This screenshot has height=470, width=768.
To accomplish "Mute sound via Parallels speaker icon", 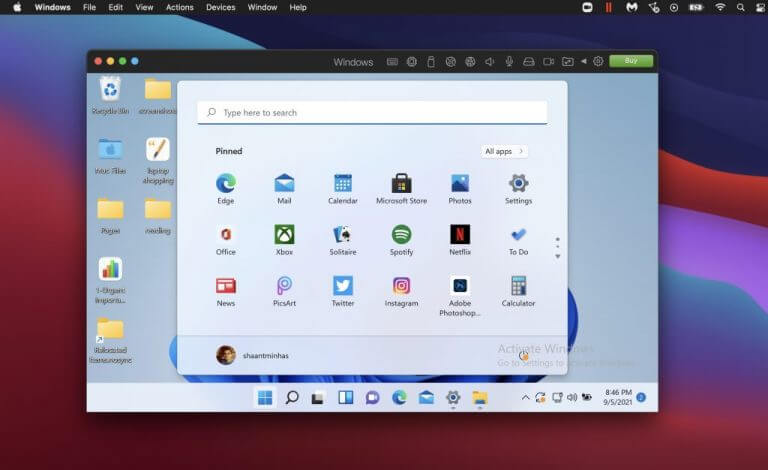I will pos(490,61).
